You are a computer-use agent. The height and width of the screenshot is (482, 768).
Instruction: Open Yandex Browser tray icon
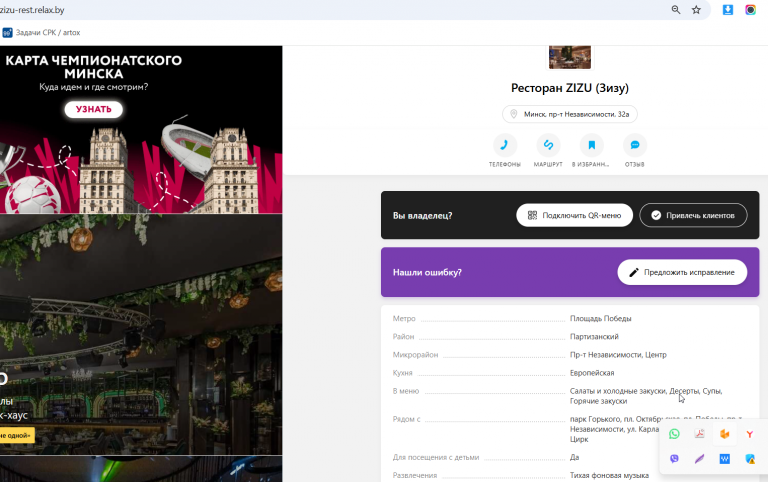click(749, 434)
